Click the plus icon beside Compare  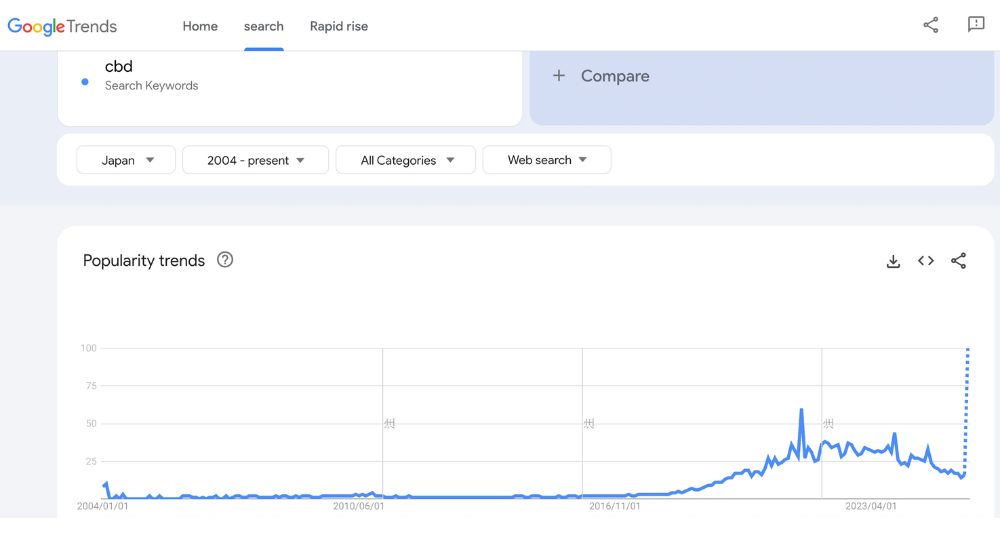pyautogui.click(x=559, y=76)
